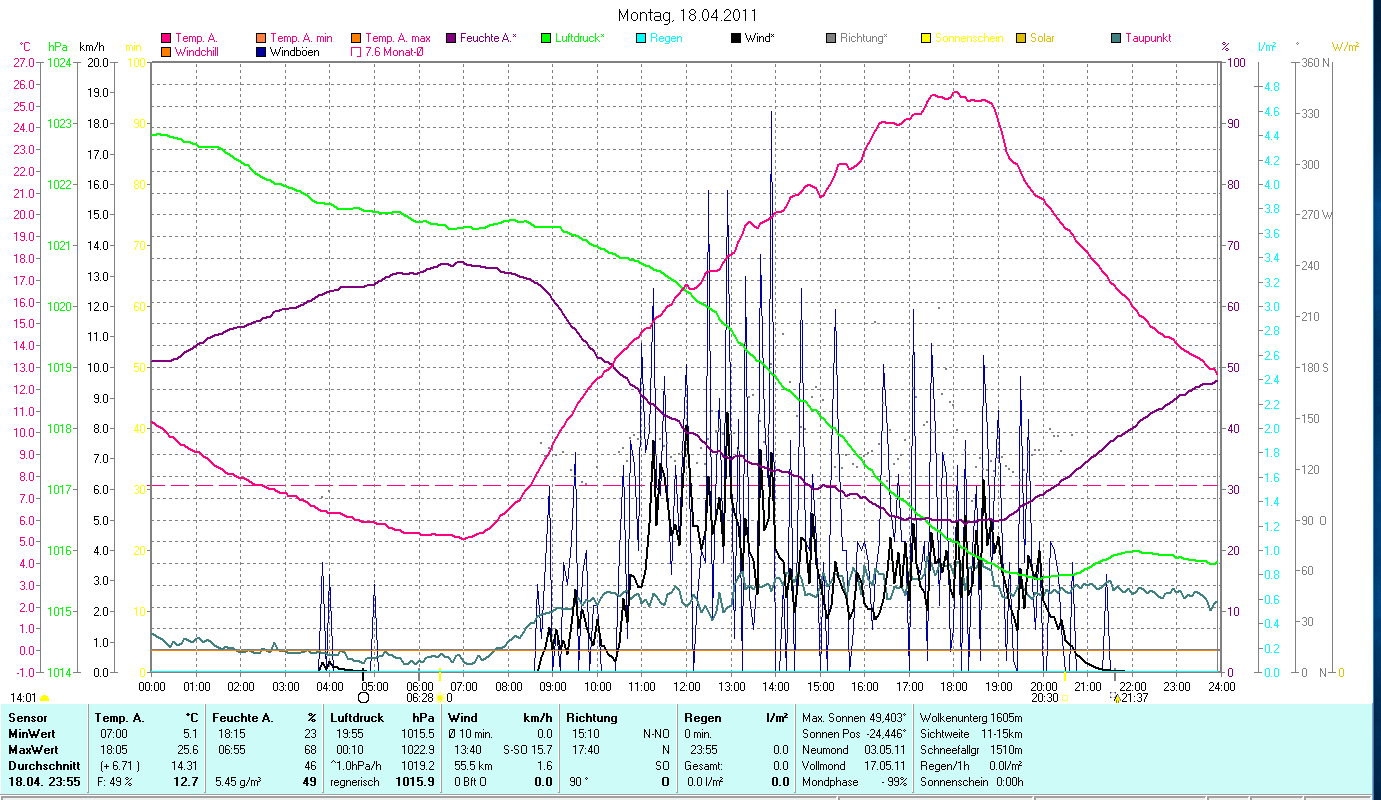This screenshot has height=800, width=1381.
Task: Click the Solar legend icon
Action: coord(1021,38)
